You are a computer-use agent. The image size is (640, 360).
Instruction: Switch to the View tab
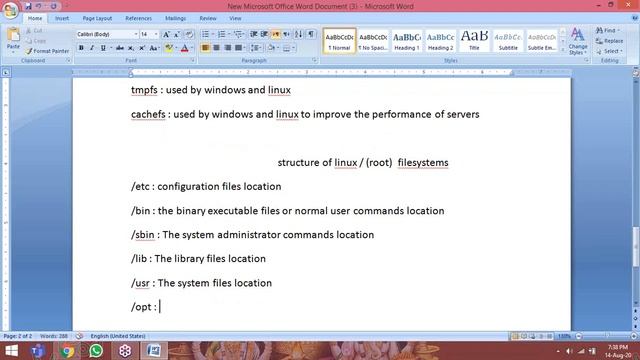tap(235, 18)
